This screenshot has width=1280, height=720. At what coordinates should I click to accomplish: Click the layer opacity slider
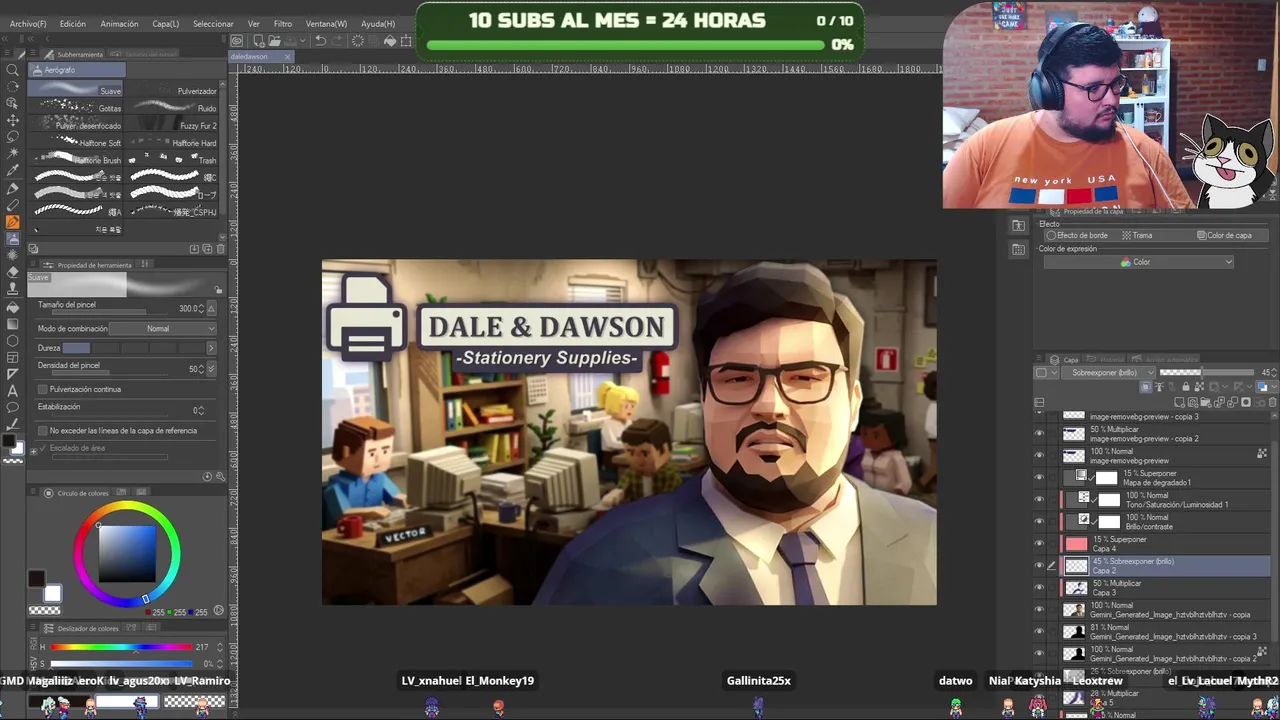tap(1206, 373)
